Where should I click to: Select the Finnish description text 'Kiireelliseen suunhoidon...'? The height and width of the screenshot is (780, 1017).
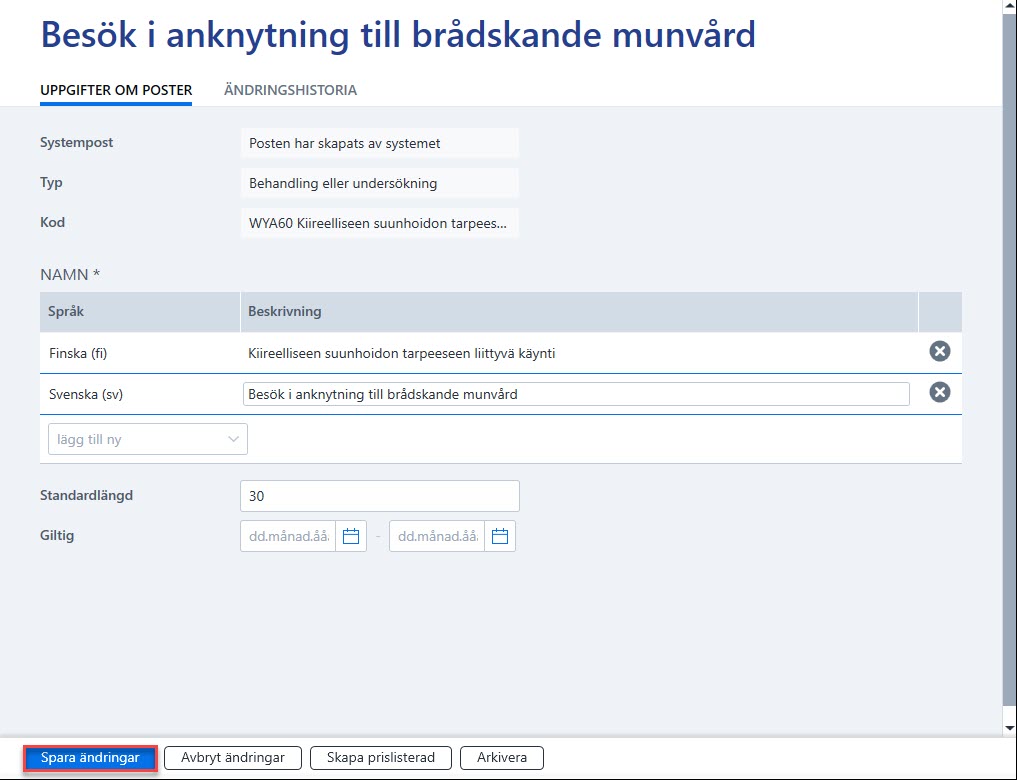point(401,353)
